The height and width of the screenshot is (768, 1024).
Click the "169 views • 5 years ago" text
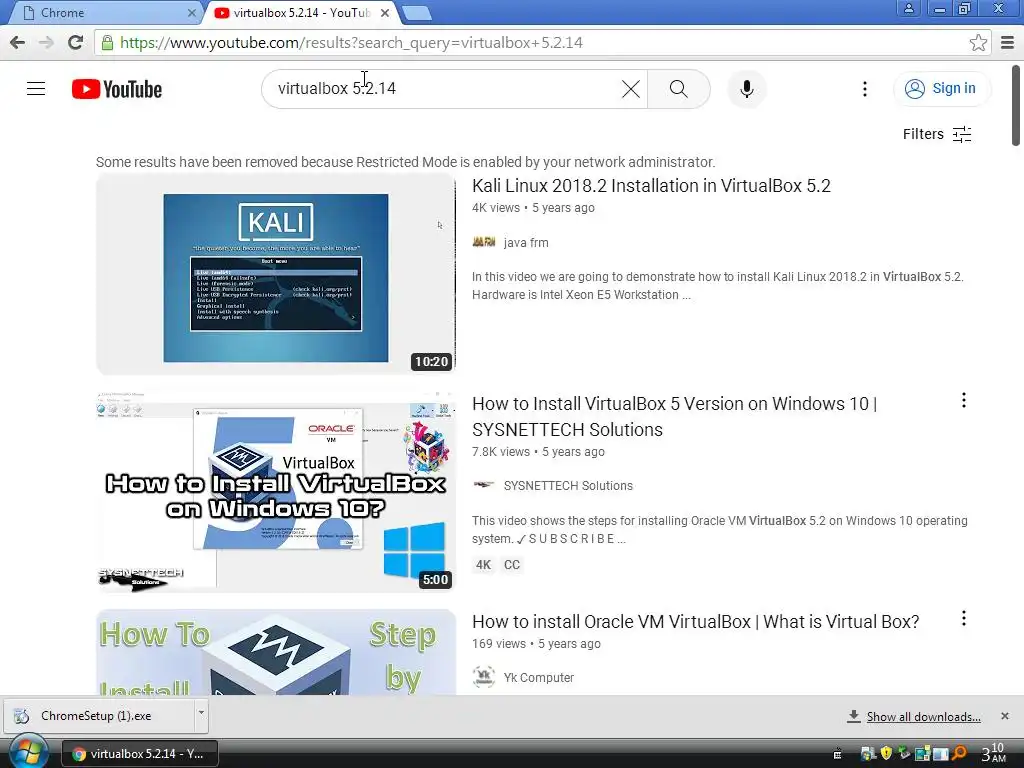point(536,644)
